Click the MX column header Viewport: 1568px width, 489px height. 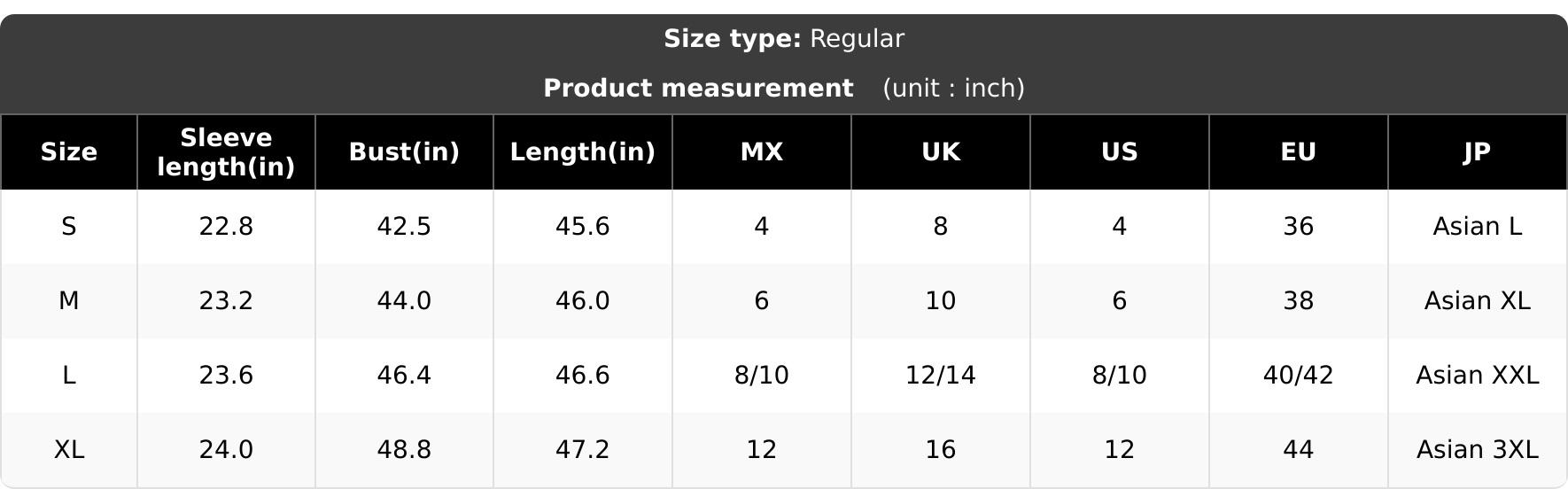coord(762,152)
